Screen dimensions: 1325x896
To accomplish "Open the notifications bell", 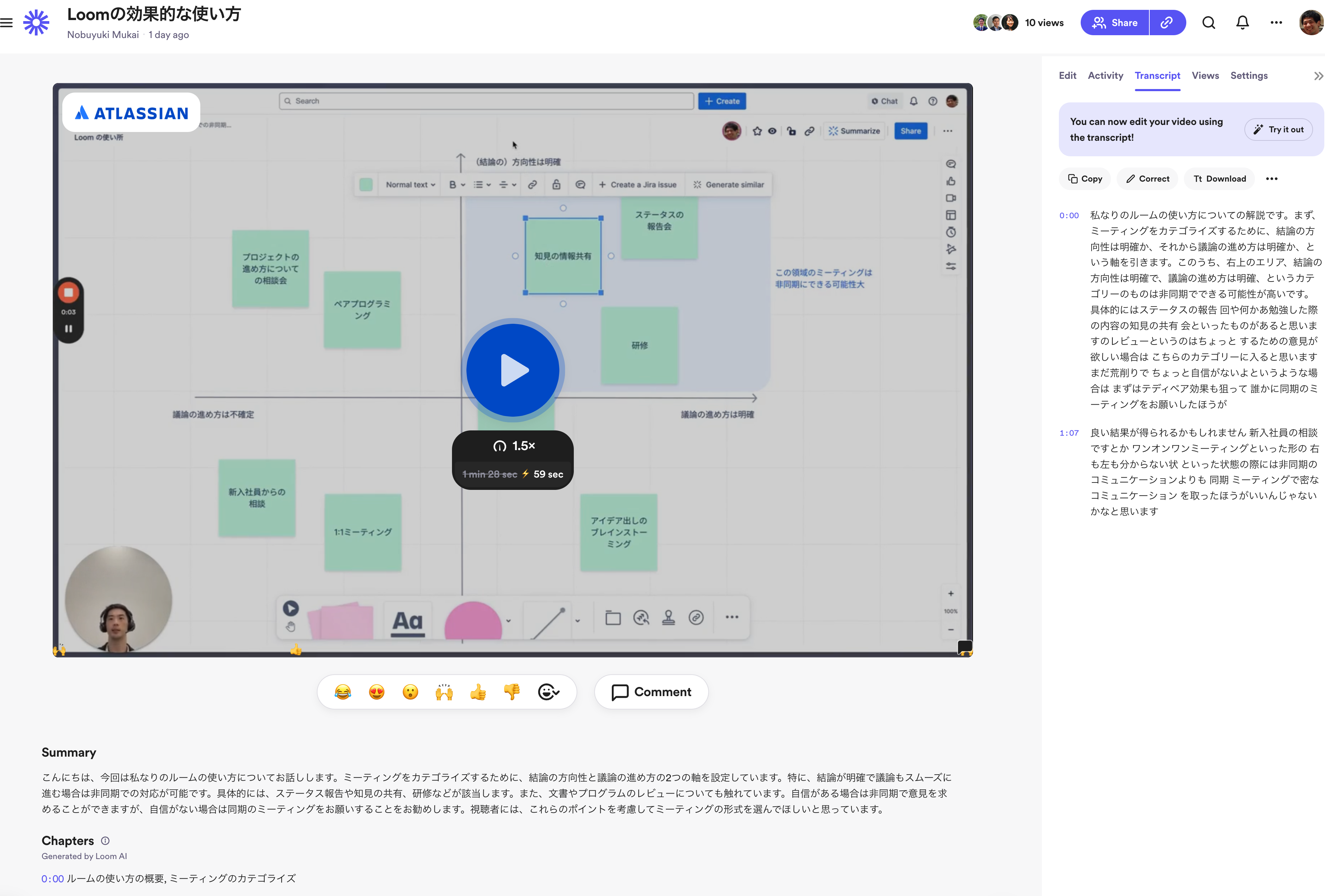I will [x=1242, y=23].
